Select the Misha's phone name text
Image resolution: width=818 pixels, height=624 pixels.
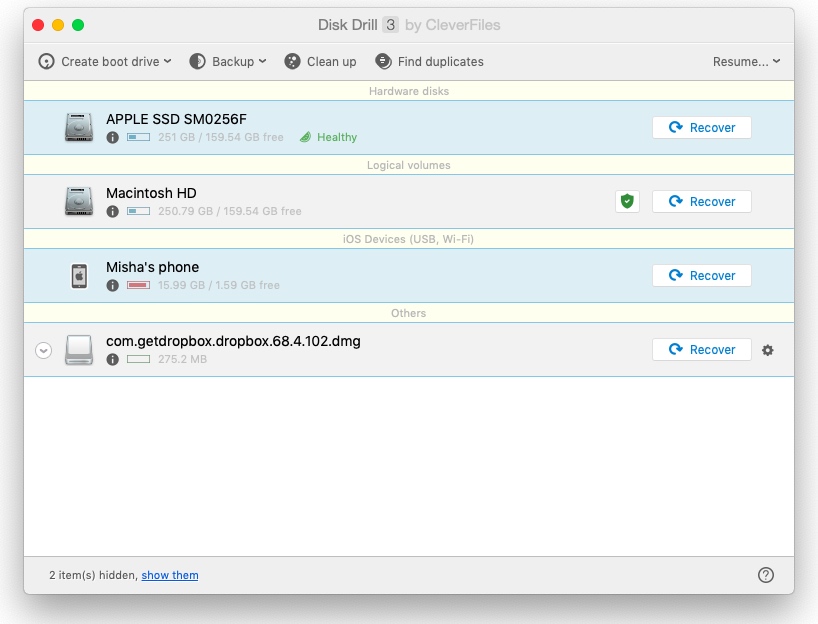click(152, 267)
